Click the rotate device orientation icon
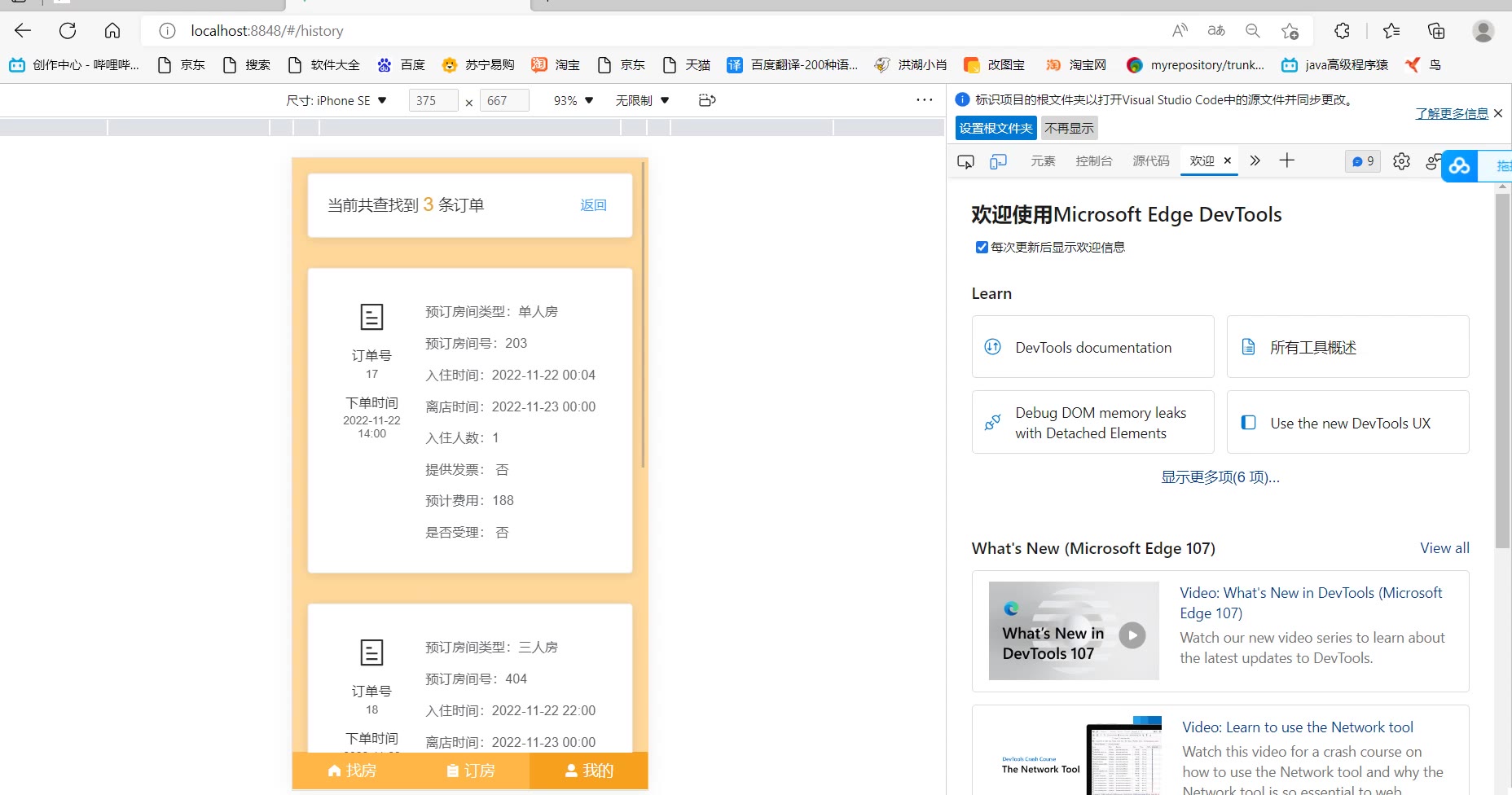1512x795 pixels. [x=707, y=100]
